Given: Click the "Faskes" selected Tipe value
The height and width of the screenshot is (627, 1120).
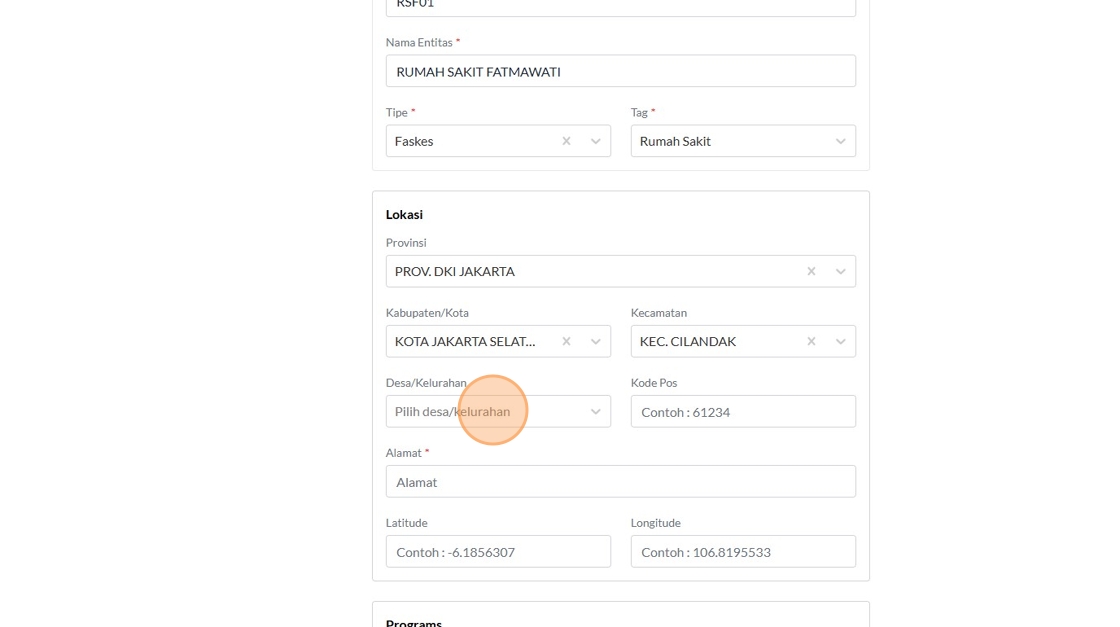Looking at the screenshot, I should (414, 141).
